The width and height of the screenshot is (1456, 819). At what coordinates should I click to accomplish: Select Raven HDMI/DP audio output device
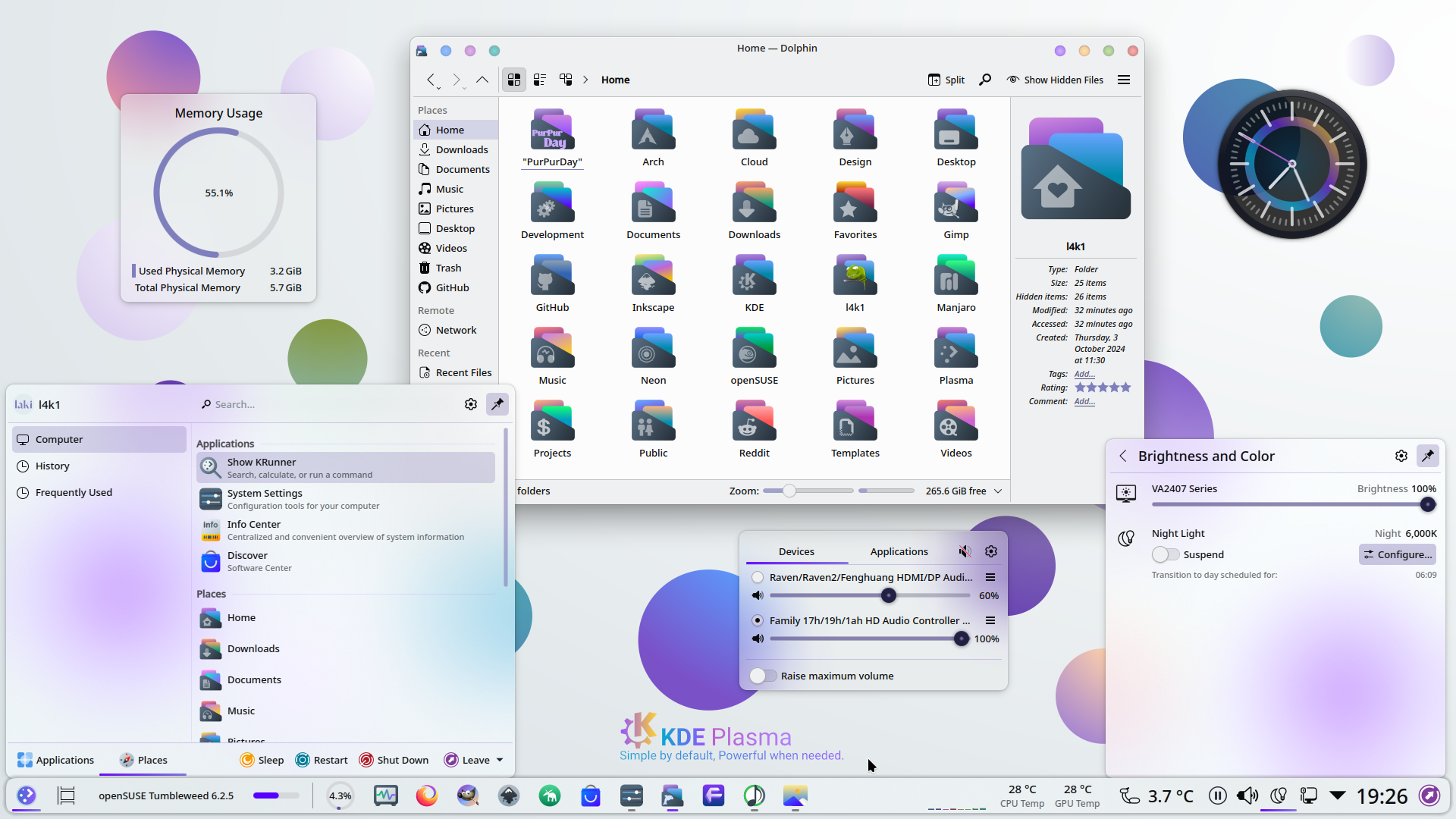click(x=758, y=577)
